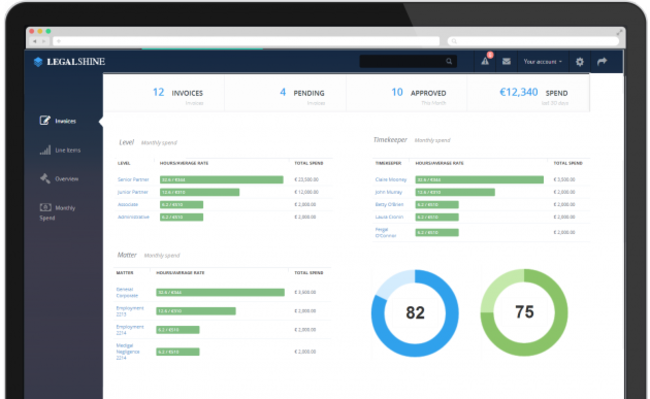
Task: Open Invoices in the sidebar
Action: 65,121
